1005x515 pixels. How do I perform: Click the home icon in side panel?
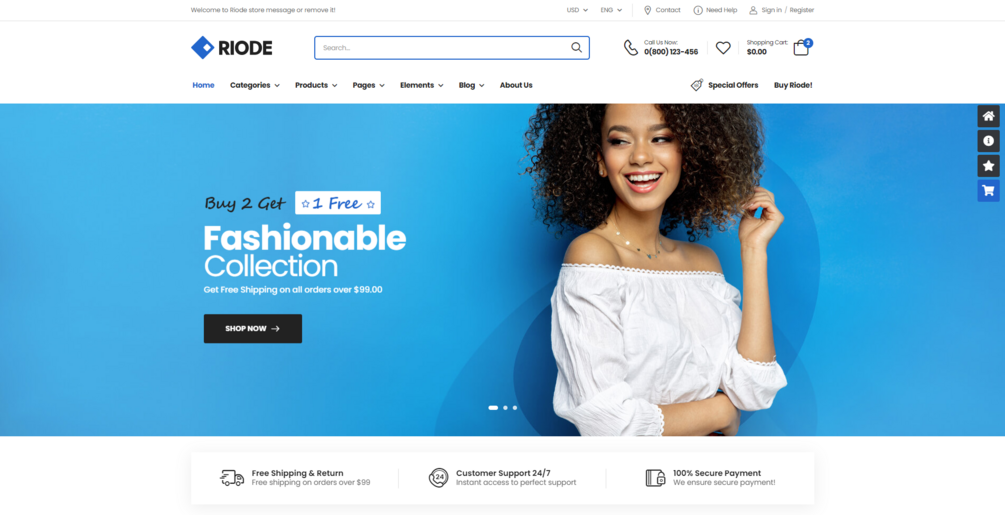(988, 116)
